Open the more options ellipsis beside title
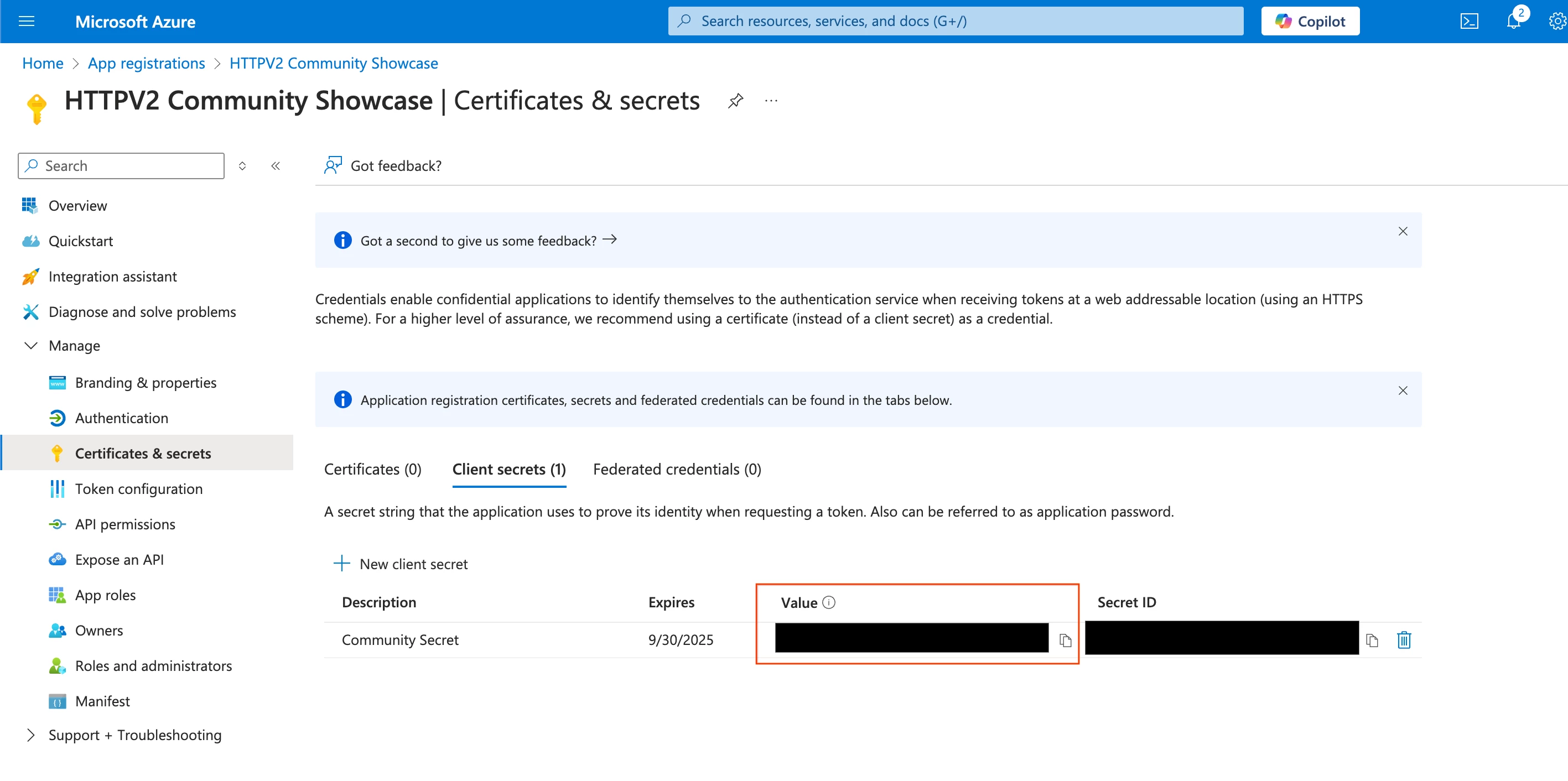Screen dimensions: 1568x781 [x=771, y=101]
